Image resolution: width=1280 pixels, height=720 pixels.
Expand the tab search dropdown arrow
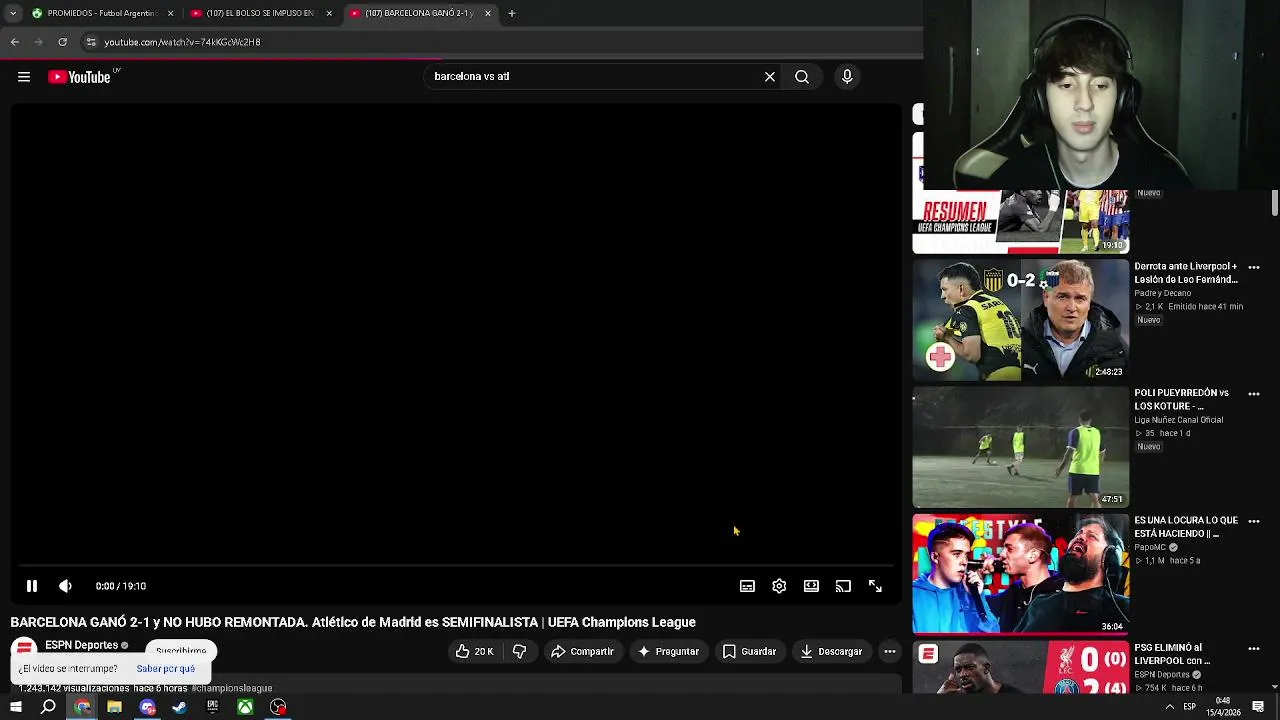pos(13,13)
